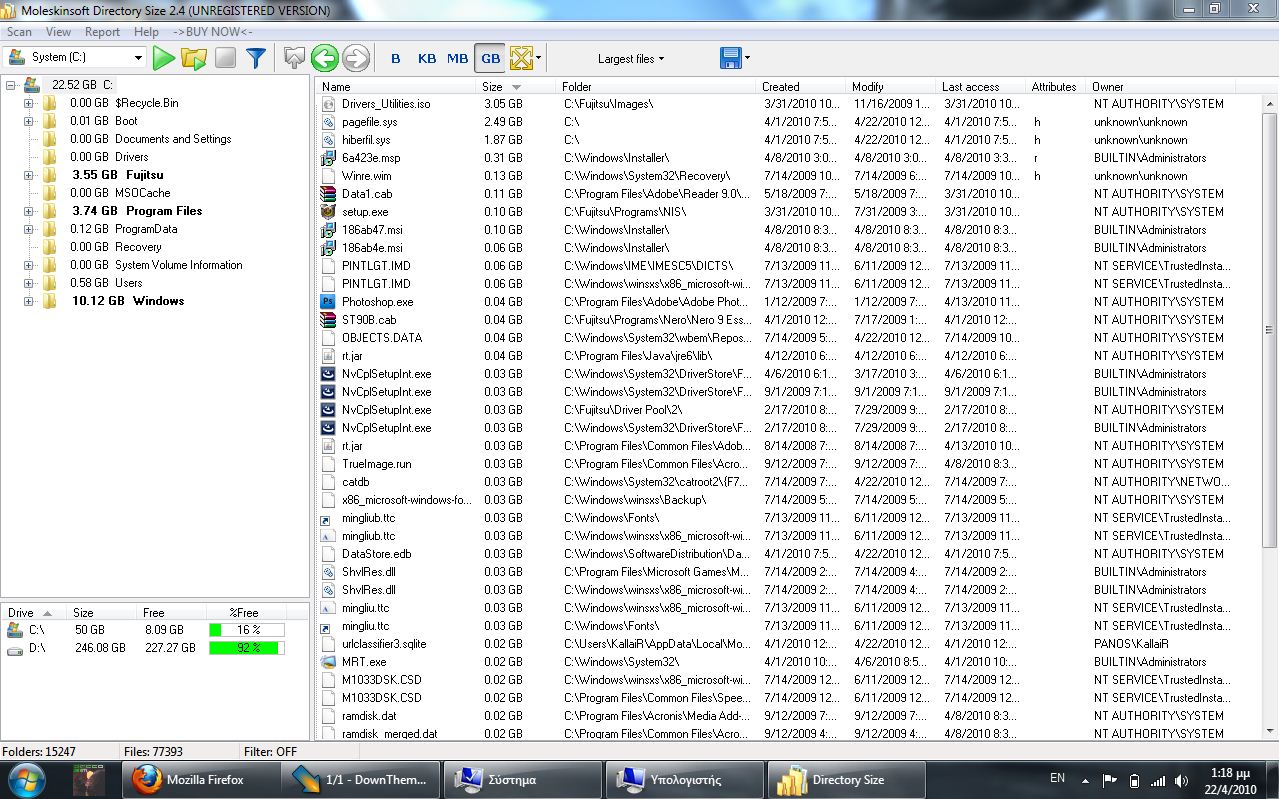Open the filter funnel icon

[x=256, y=58]
